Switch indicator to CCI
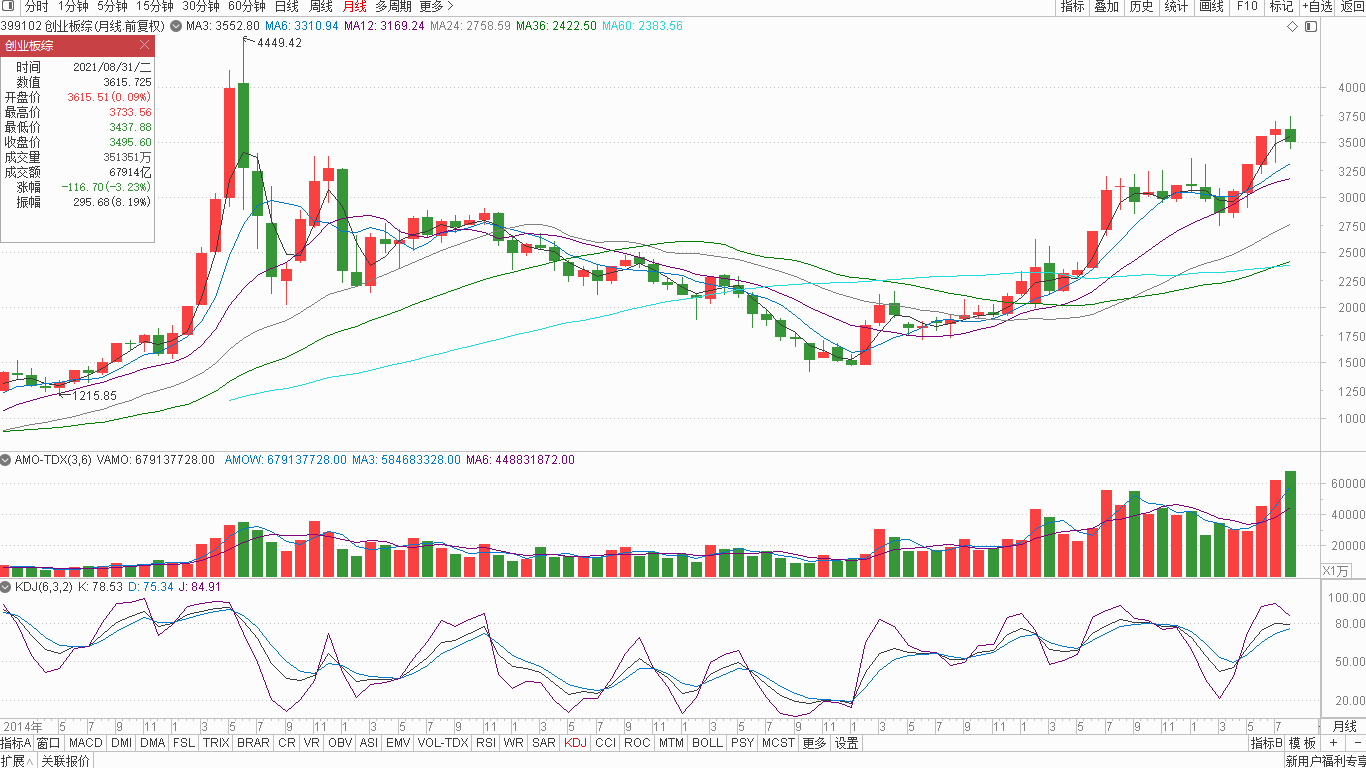The width and height of the screenshot is (1366, 768). (x=605, y=743)
